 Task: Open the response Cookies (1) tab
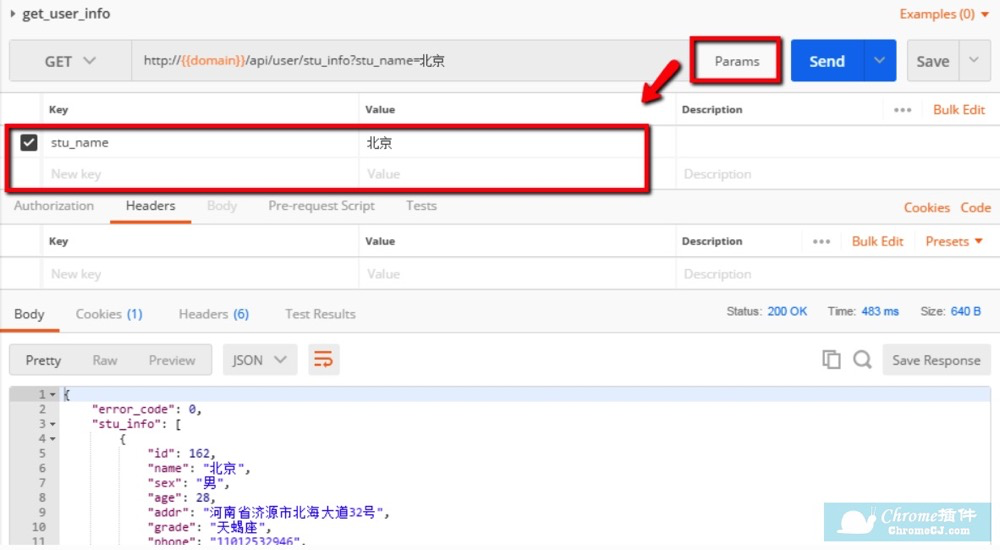(109, 314)
